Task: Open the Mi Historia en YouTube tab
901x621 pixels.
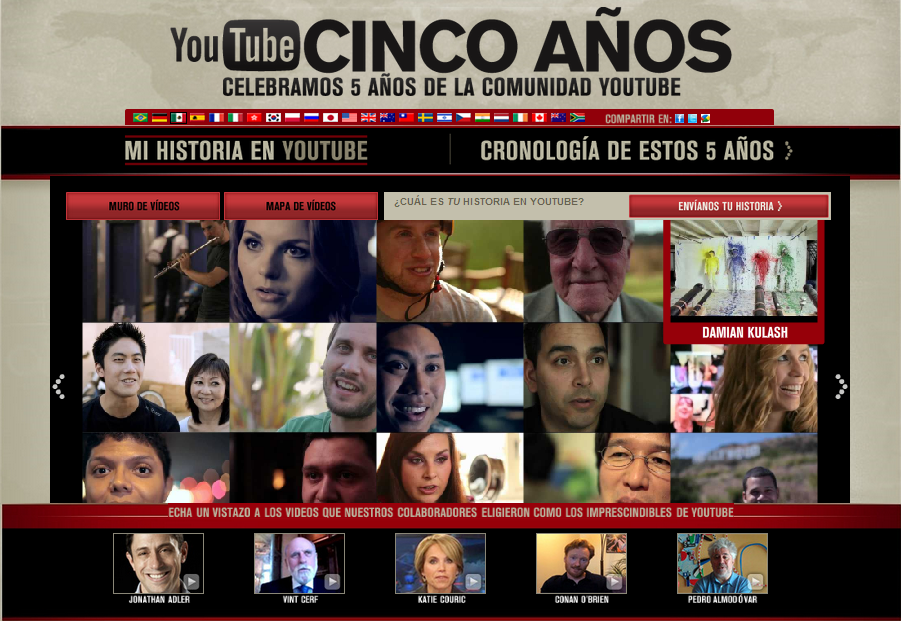Action: click(246, 151)
